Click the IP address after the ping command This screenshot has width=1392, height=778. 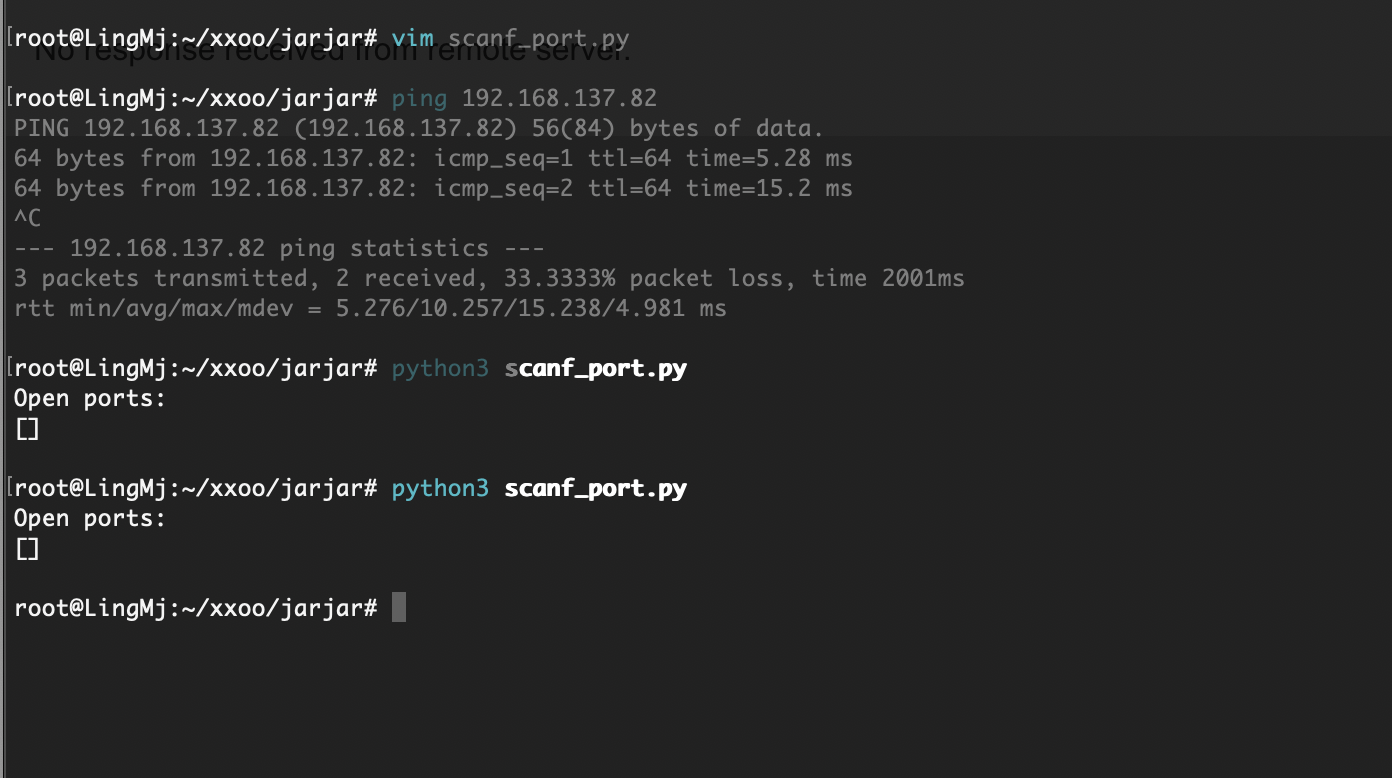pyautogui.click(x=559, y=98)
